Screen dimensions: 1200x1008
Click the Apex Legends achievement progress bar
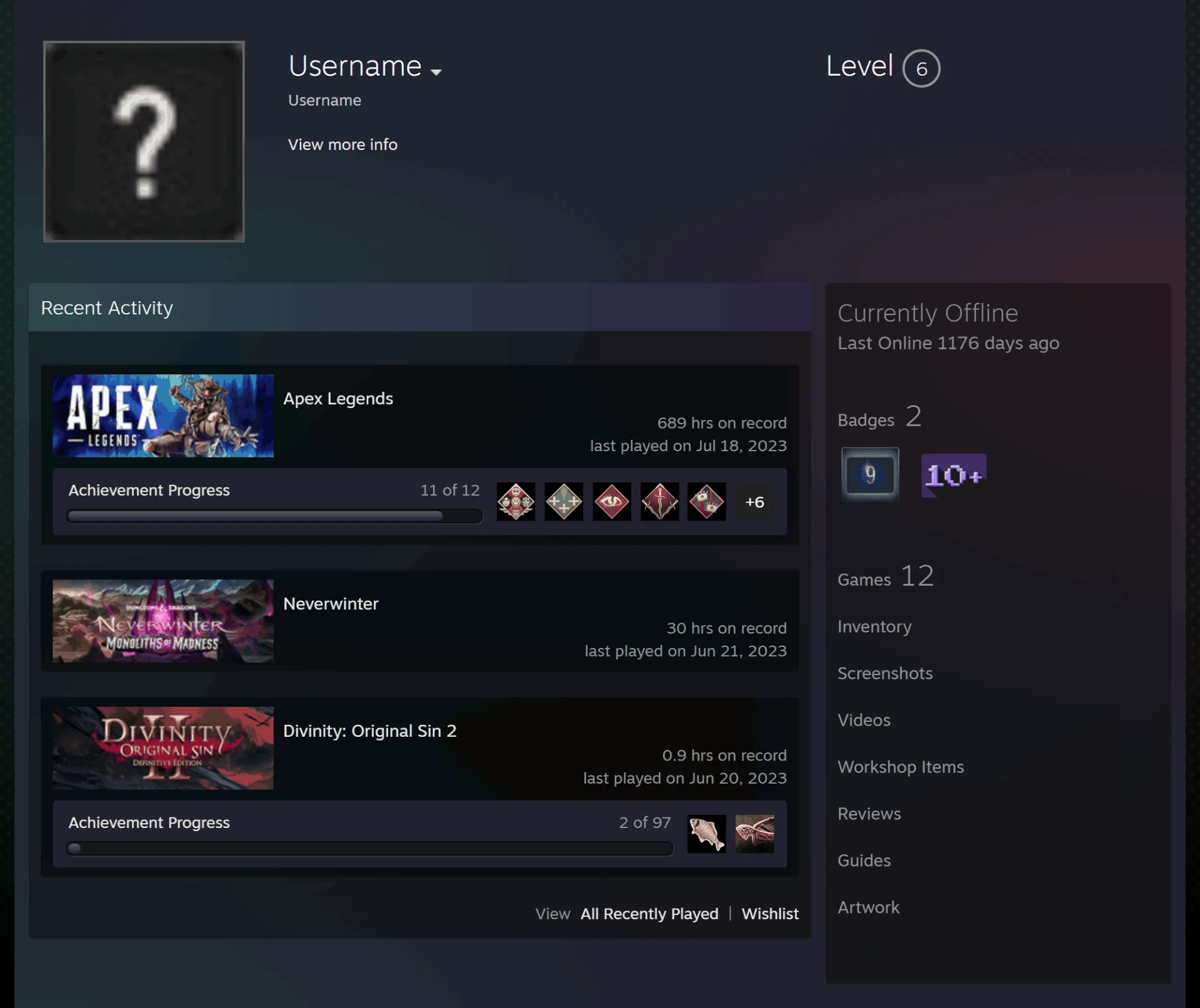click(x=274, y=516)
